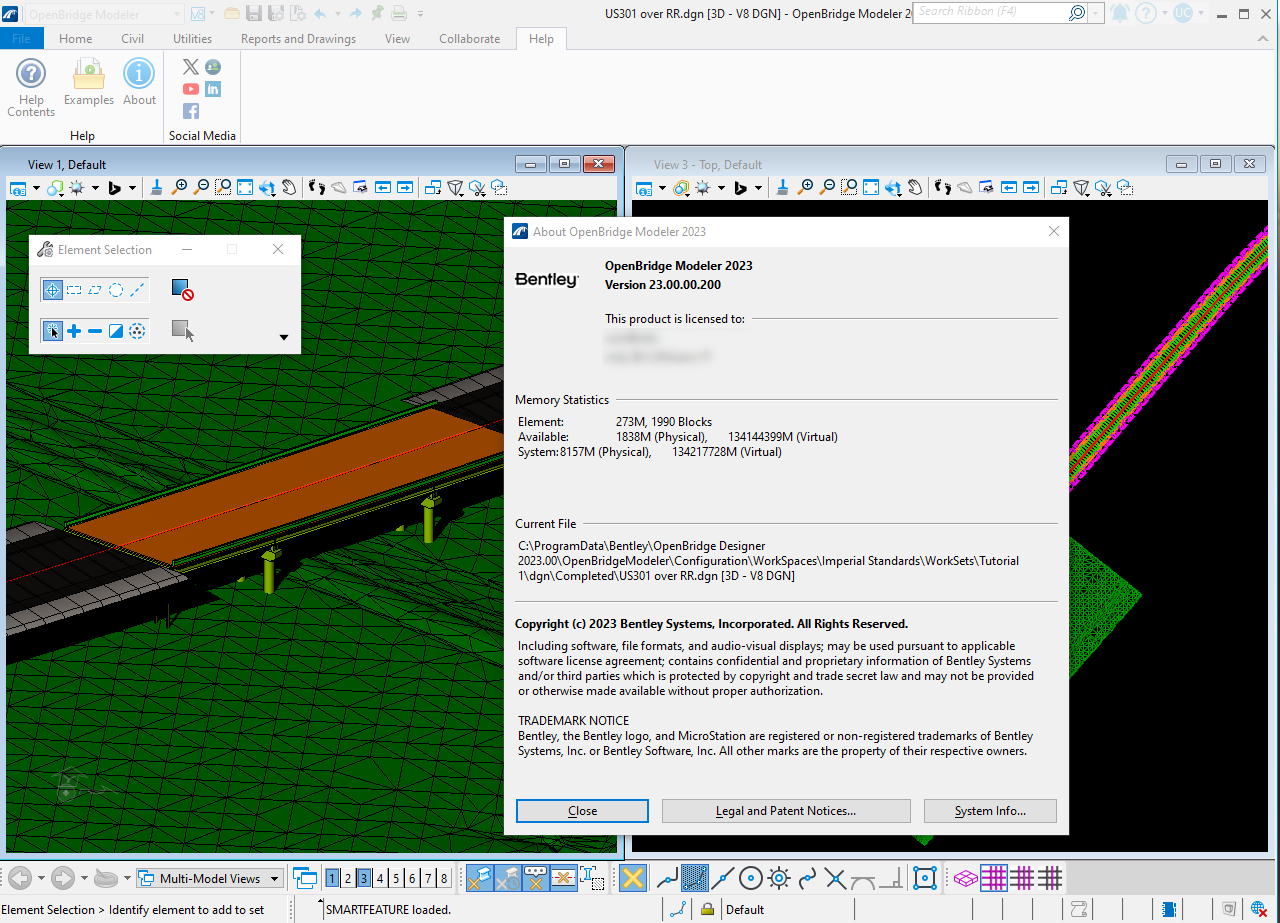
Task: Open Legal and Patent Notices
Action: [786, 811]
